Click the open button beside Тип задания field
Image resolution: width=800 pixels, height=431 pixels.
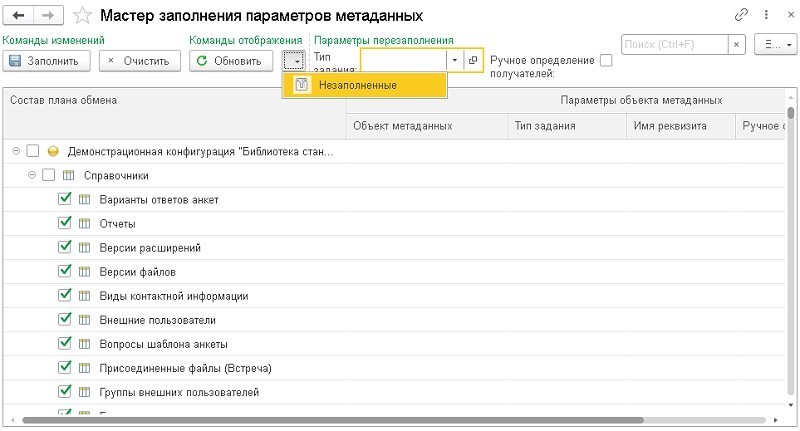coord(473,61)
